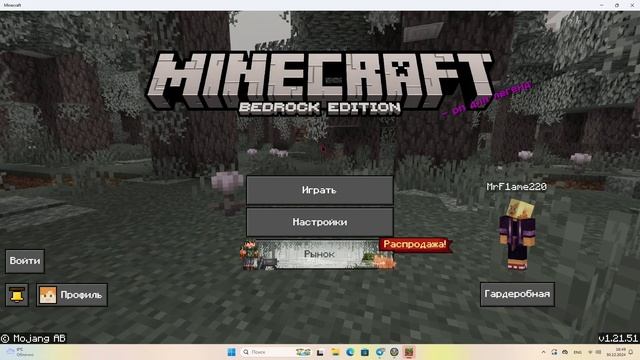640x360 pixels.
Task: Open the notifications bell icon
Action: click(x=17, y=295)
